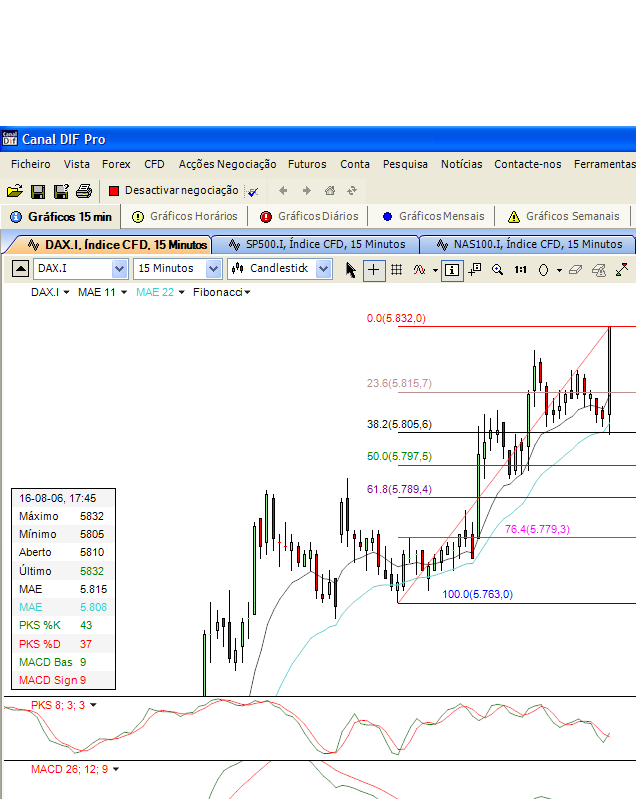Open the Futuros menu
Image resolution: width=636 pixels, height=799 pixels.
(x=307, y=164)
